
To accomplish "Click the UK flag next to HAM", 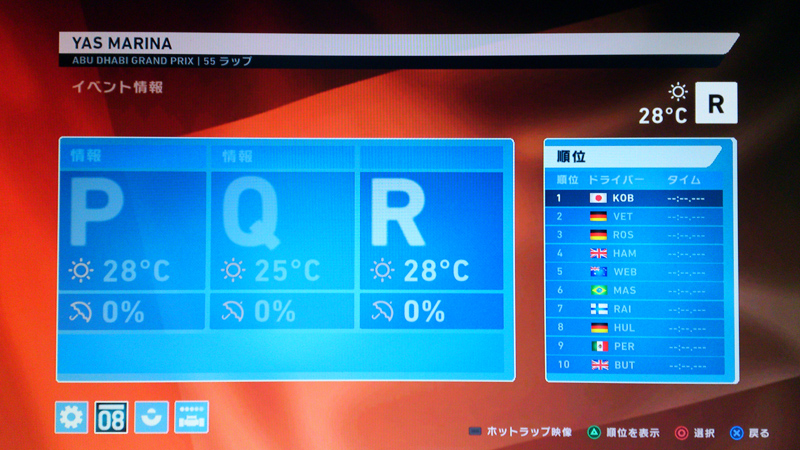I will pos(598,254).
